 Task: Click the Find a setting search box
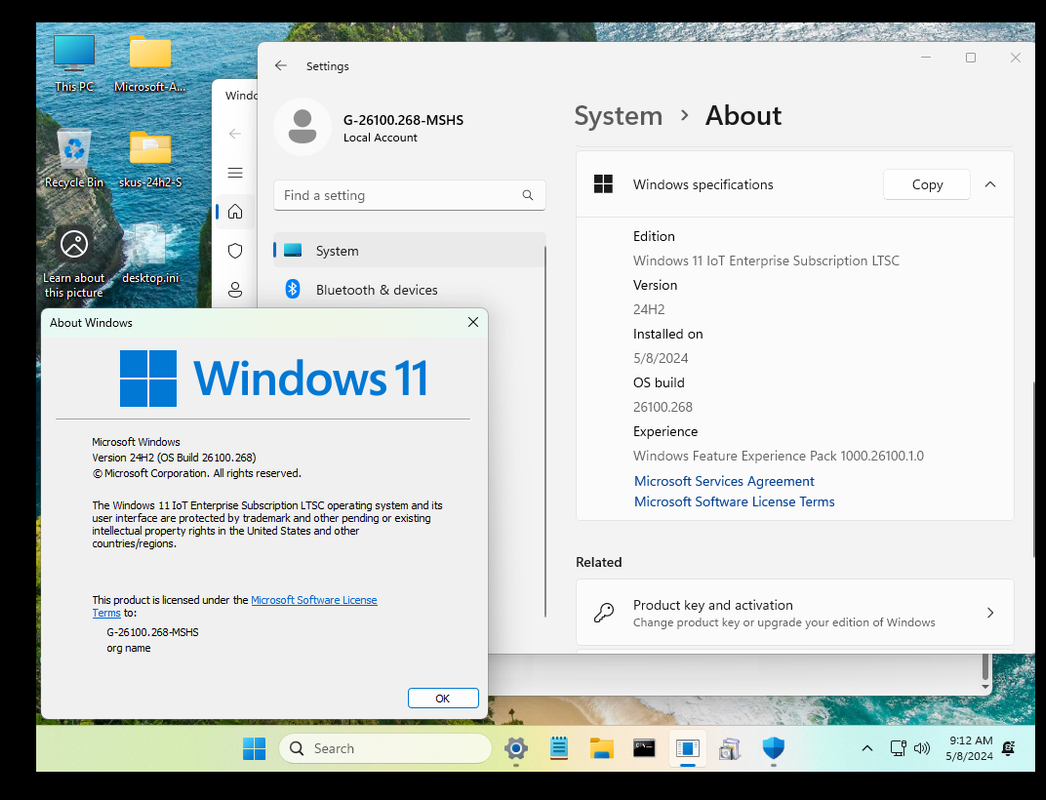click(410, 195)
